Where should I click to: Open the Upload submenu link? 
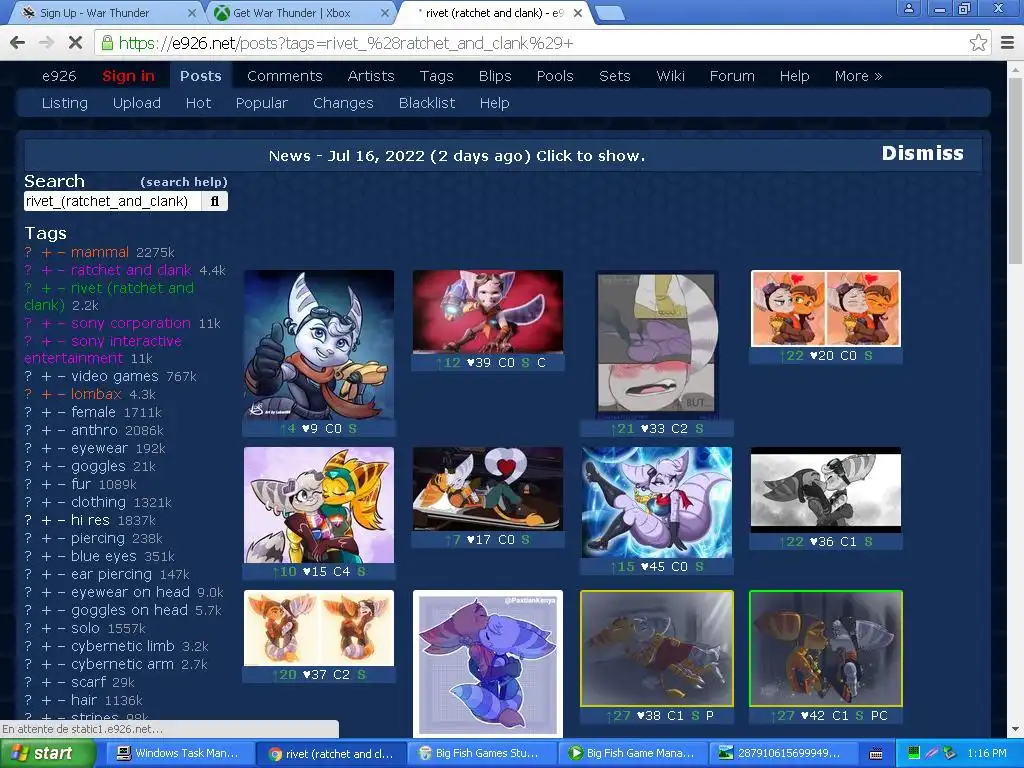pos(136,103)
